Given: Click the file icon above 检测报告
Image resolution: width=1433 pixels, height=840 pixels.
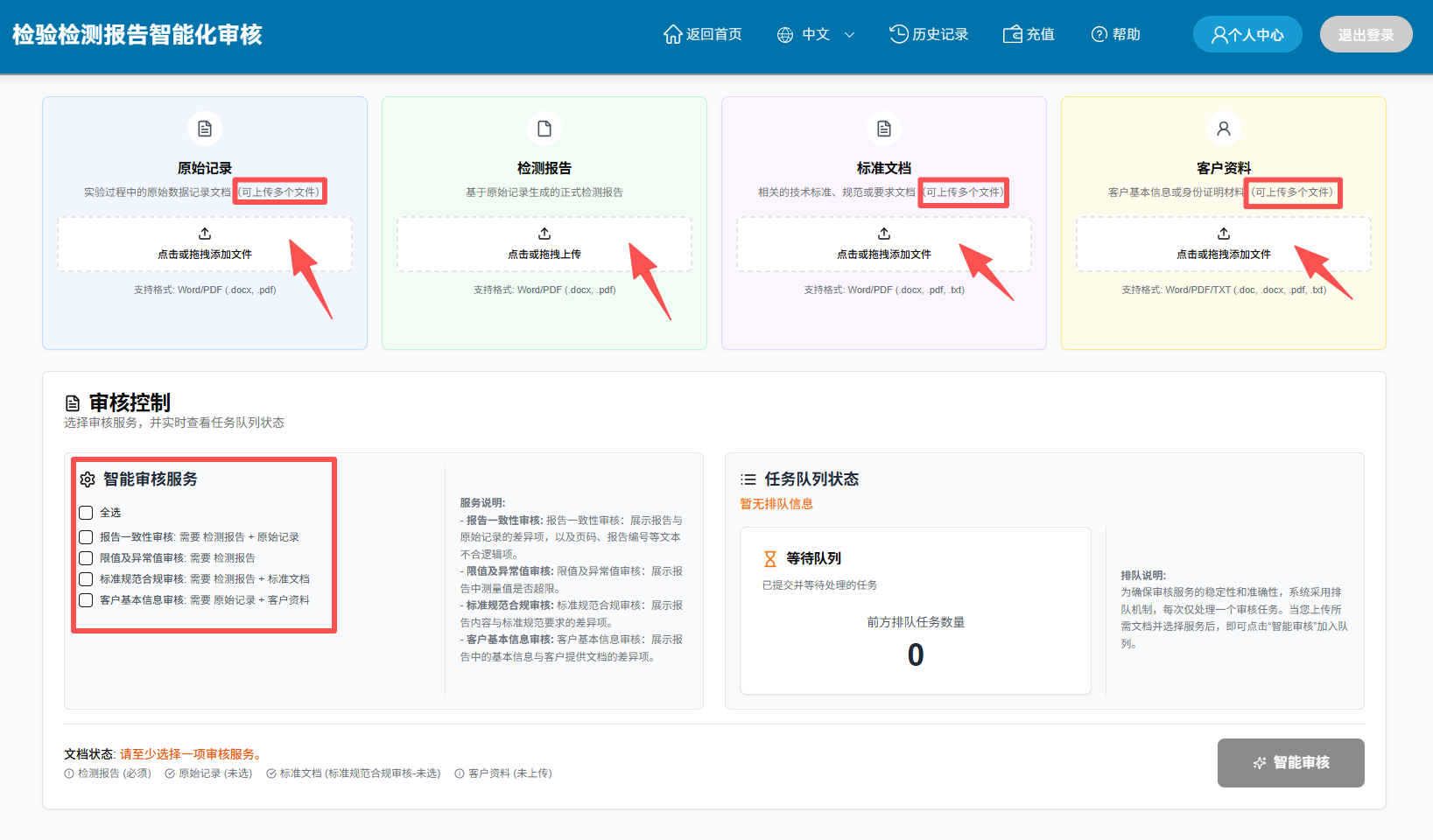Looking at the screenshot, I should (544, 129).
